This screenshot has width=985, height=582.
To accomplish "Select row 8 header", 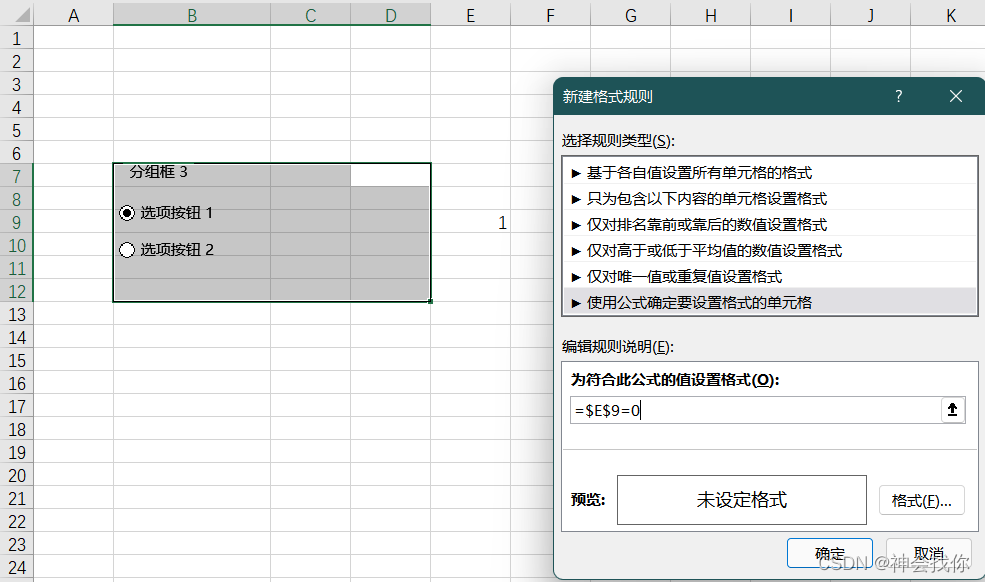I will coord(16,200).
